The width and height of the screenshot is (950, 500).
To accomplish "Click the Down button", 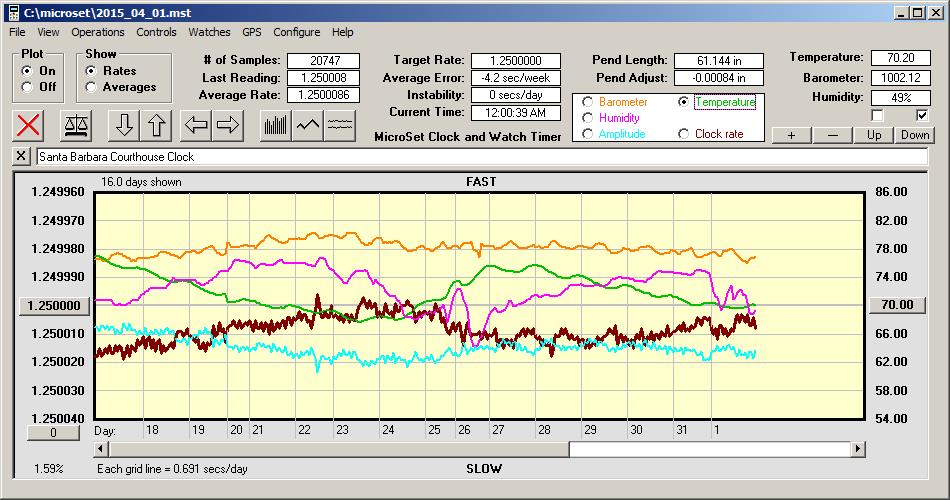I will (915, 135).
